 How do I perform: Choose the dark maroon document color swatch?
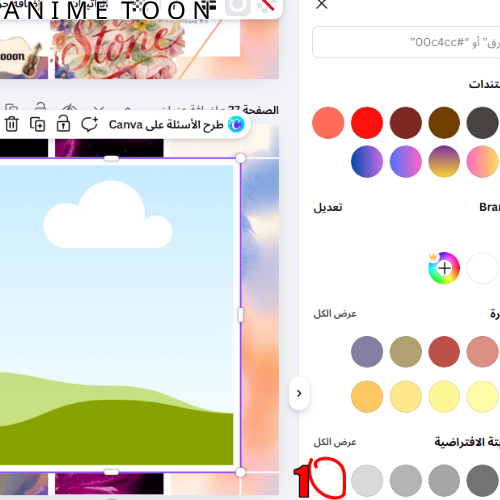coord(406,123)
